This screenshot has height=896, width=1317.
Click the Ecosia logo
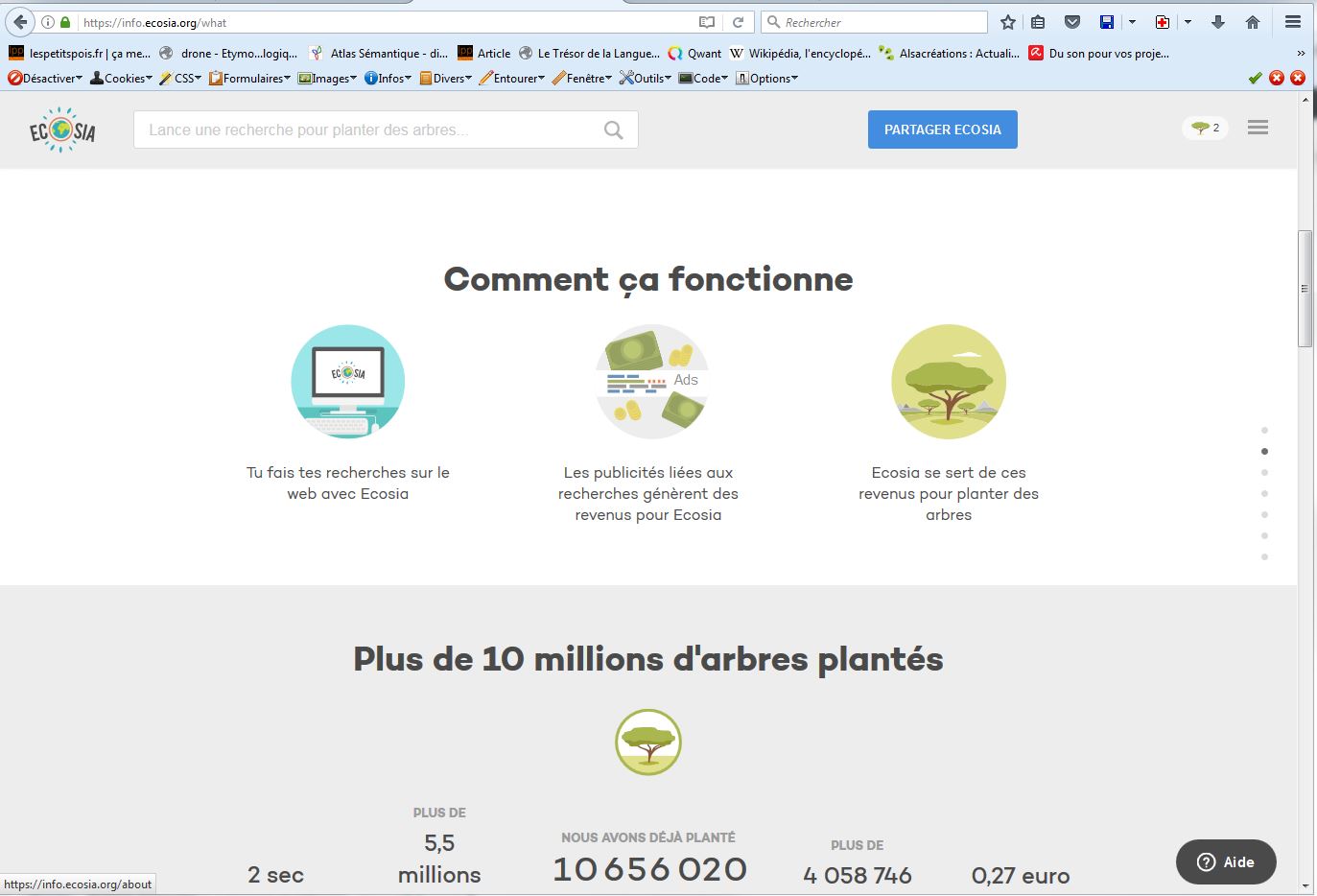click(62, 130)
